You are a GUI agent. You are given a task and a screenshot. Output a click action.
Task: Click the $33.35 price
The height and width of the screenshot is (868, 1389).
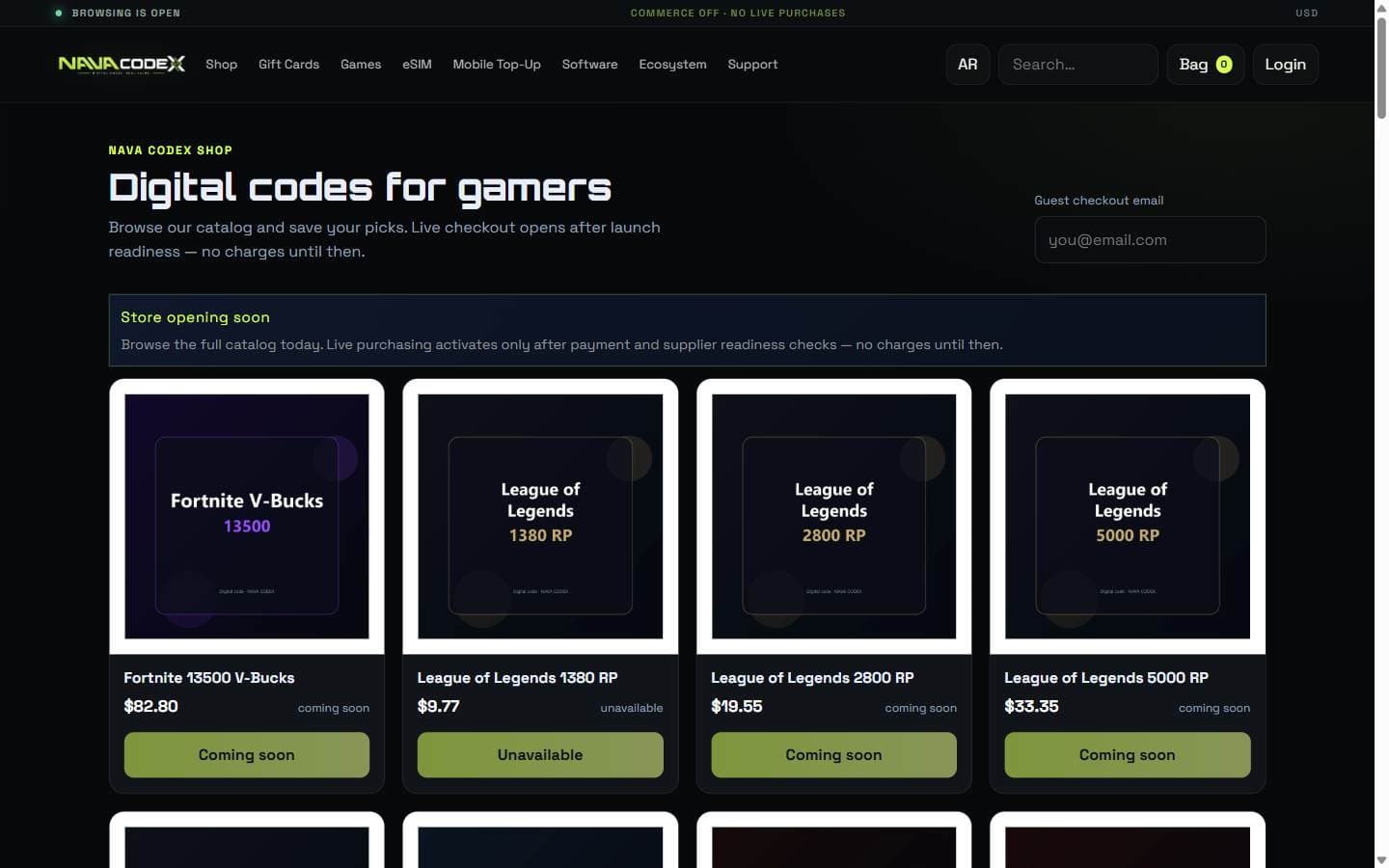point(1031,707)
